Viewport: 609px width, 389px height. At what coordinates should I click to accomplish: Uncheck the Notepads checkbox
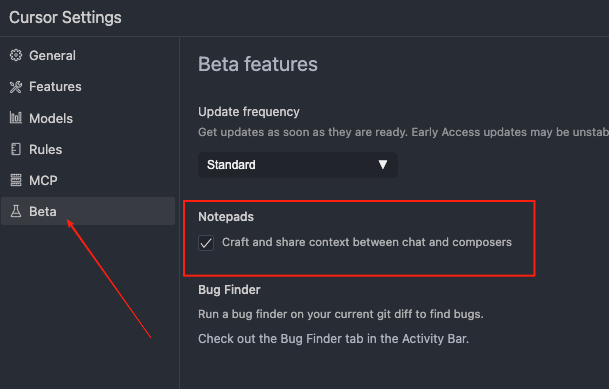point(206,243)
